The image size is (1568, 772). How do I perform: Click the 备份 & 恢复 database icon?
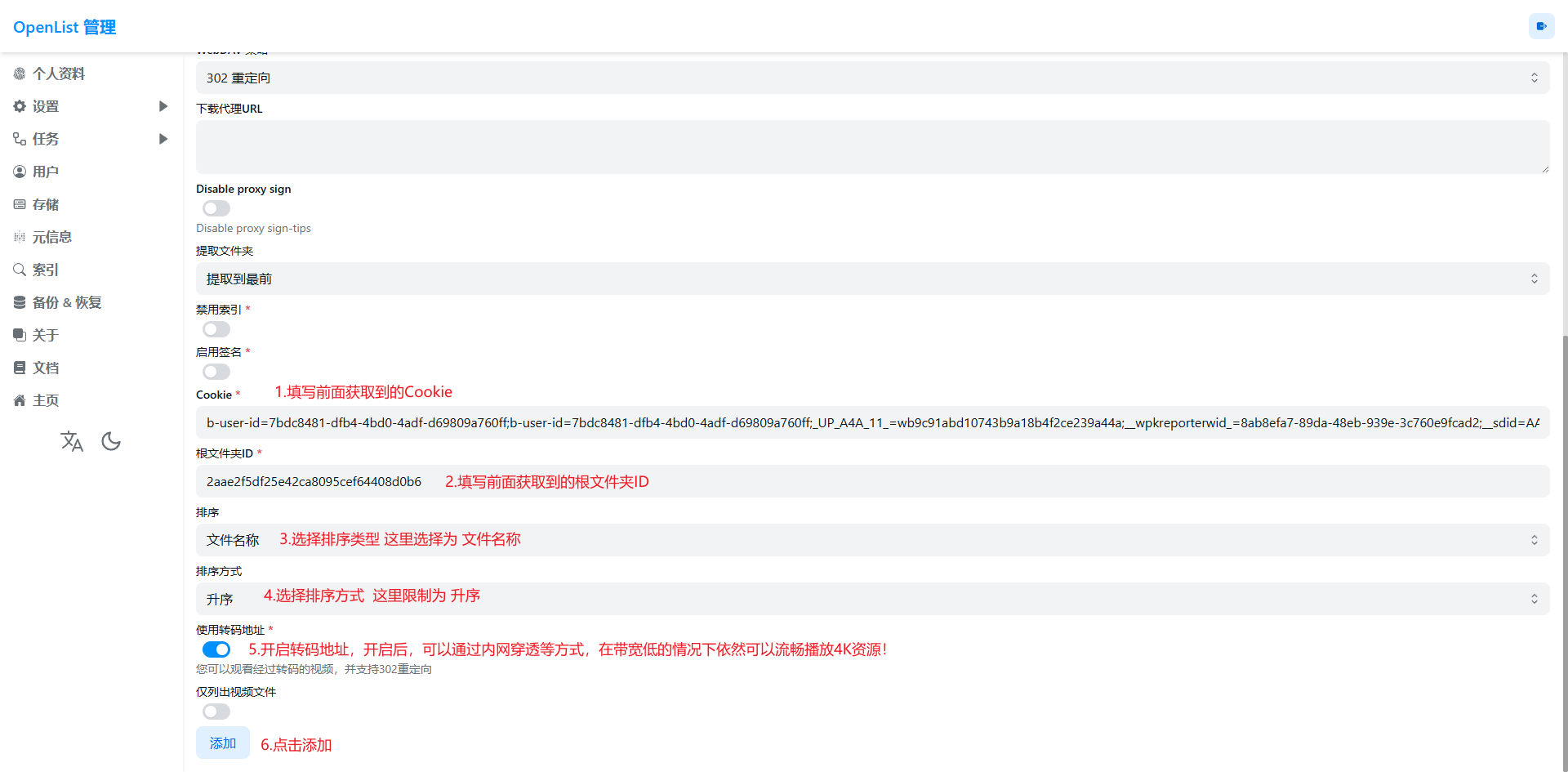click(20, 302)
